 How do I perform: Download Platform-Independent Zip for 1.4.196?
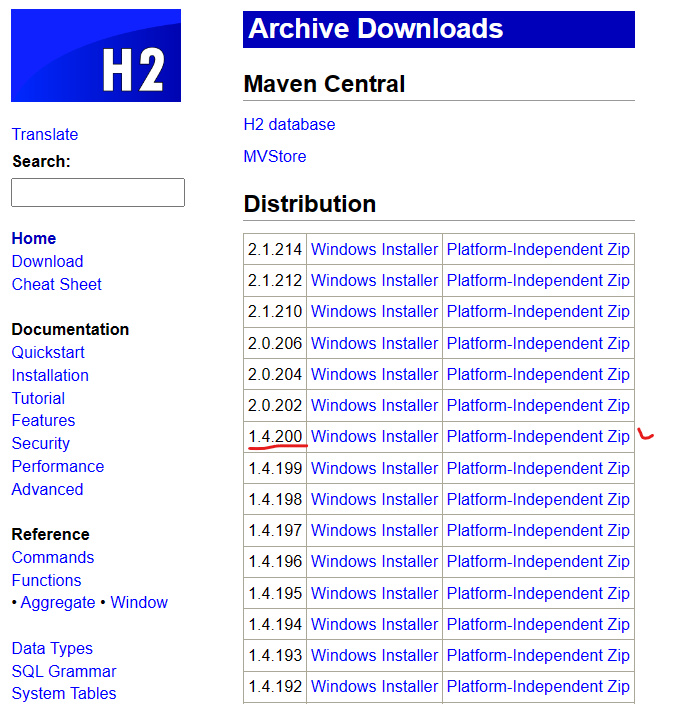[538, 561]
